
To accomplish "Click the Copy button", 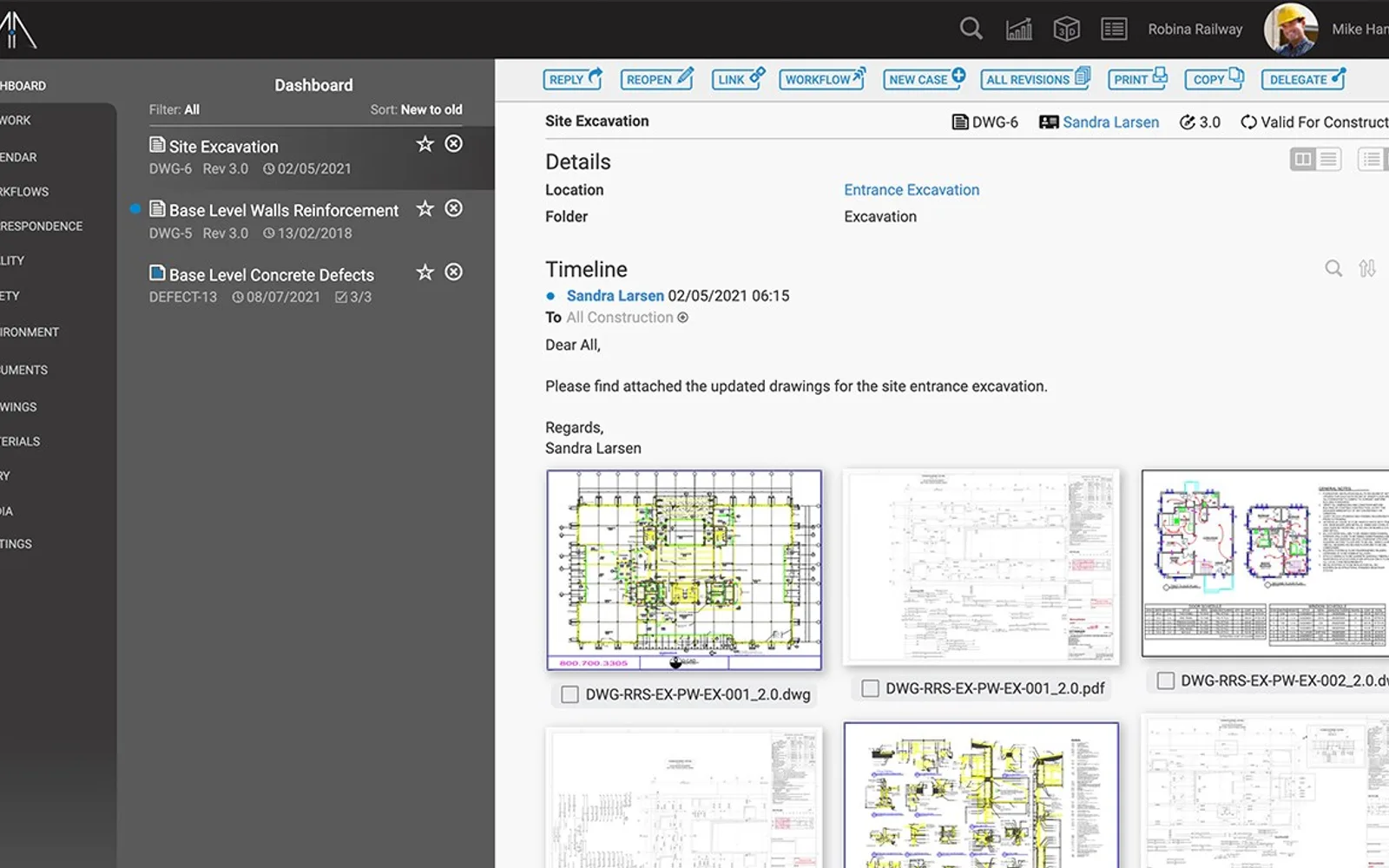I will click(x=1215, y=79).
